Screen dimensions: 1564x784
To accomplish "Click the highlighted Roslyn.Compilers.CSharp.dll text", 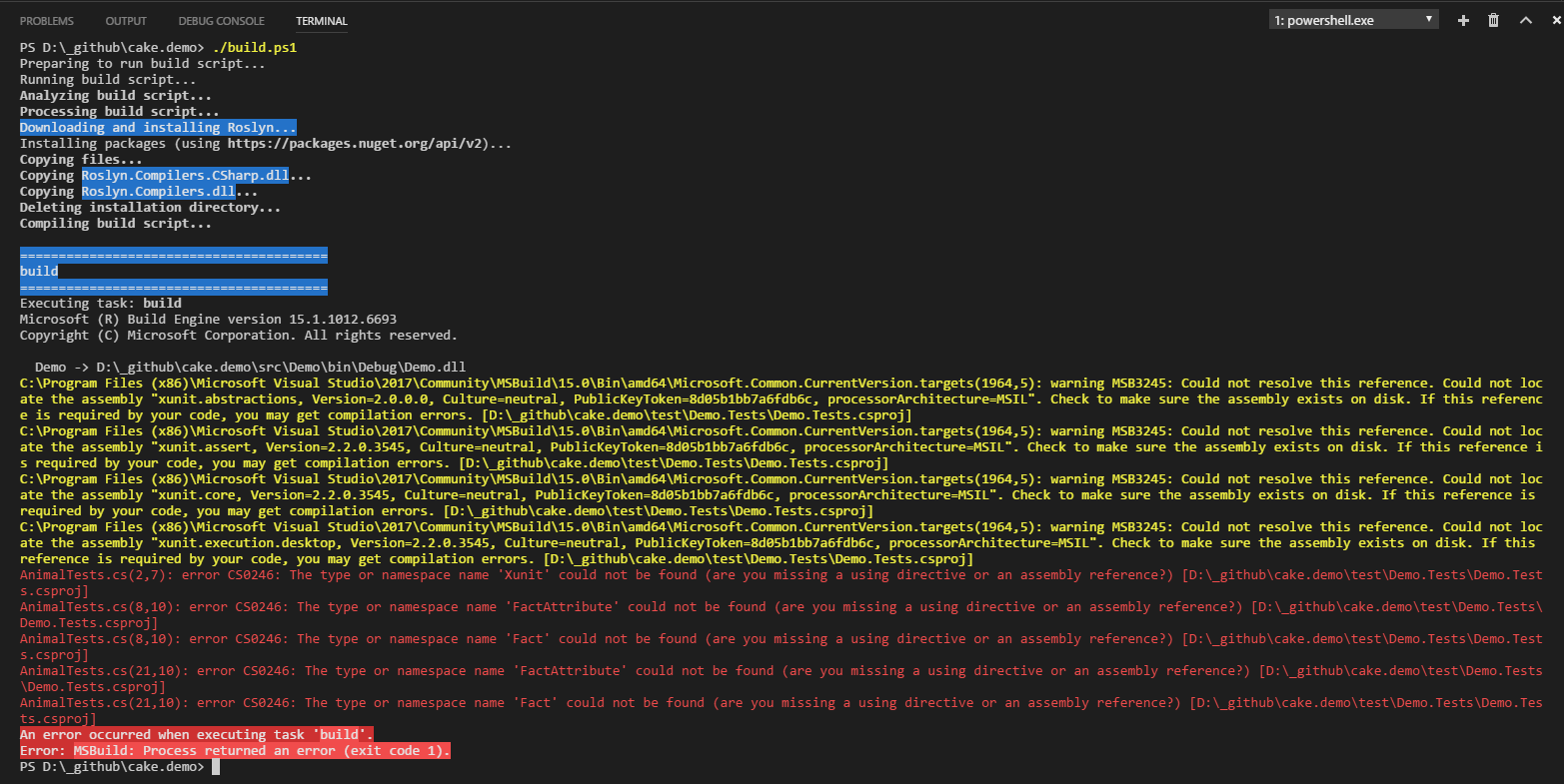I will (185, 176).
